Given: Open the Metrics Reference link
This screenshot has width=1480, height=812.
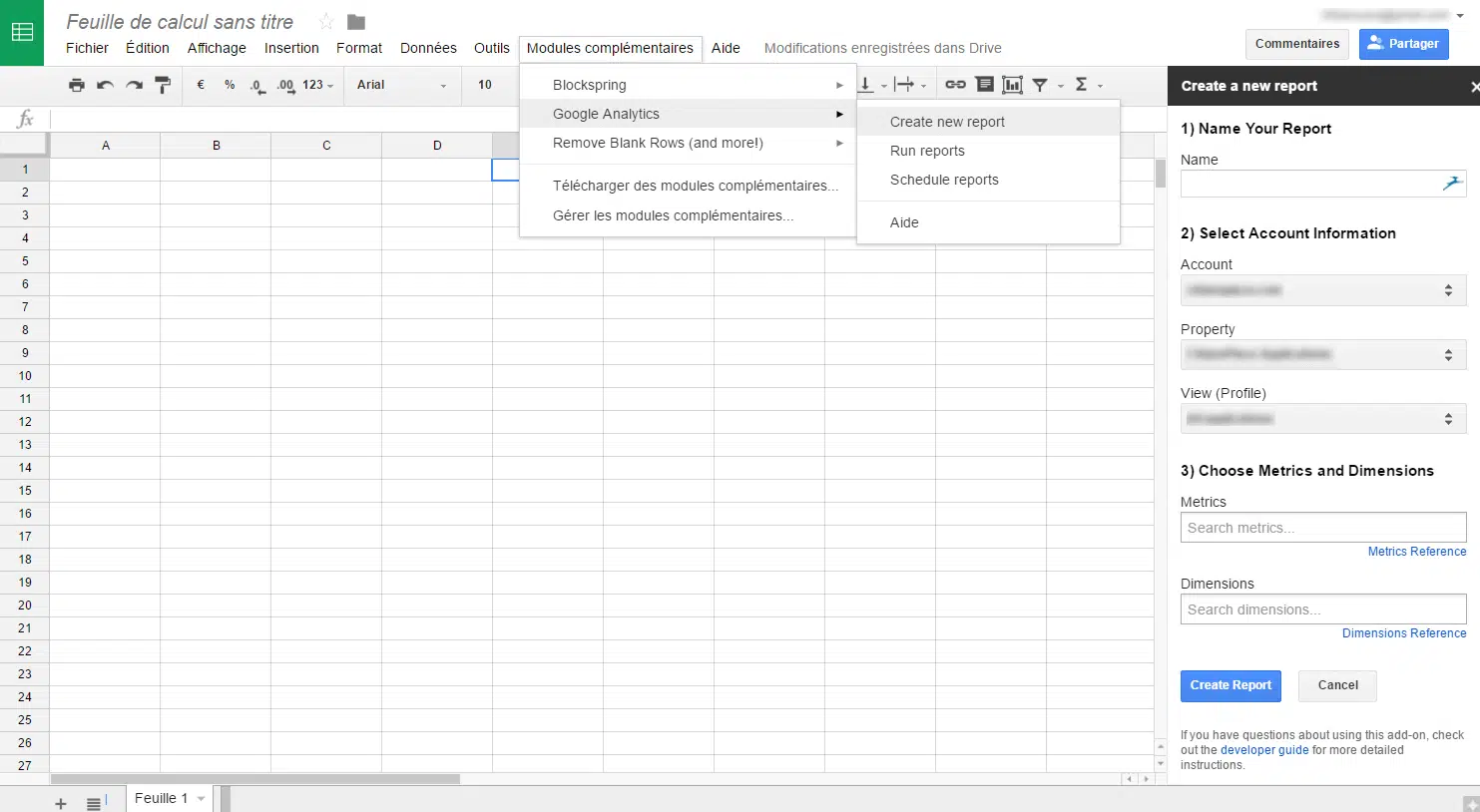Looking at the screenshot, I should [x=1416, y=552].
